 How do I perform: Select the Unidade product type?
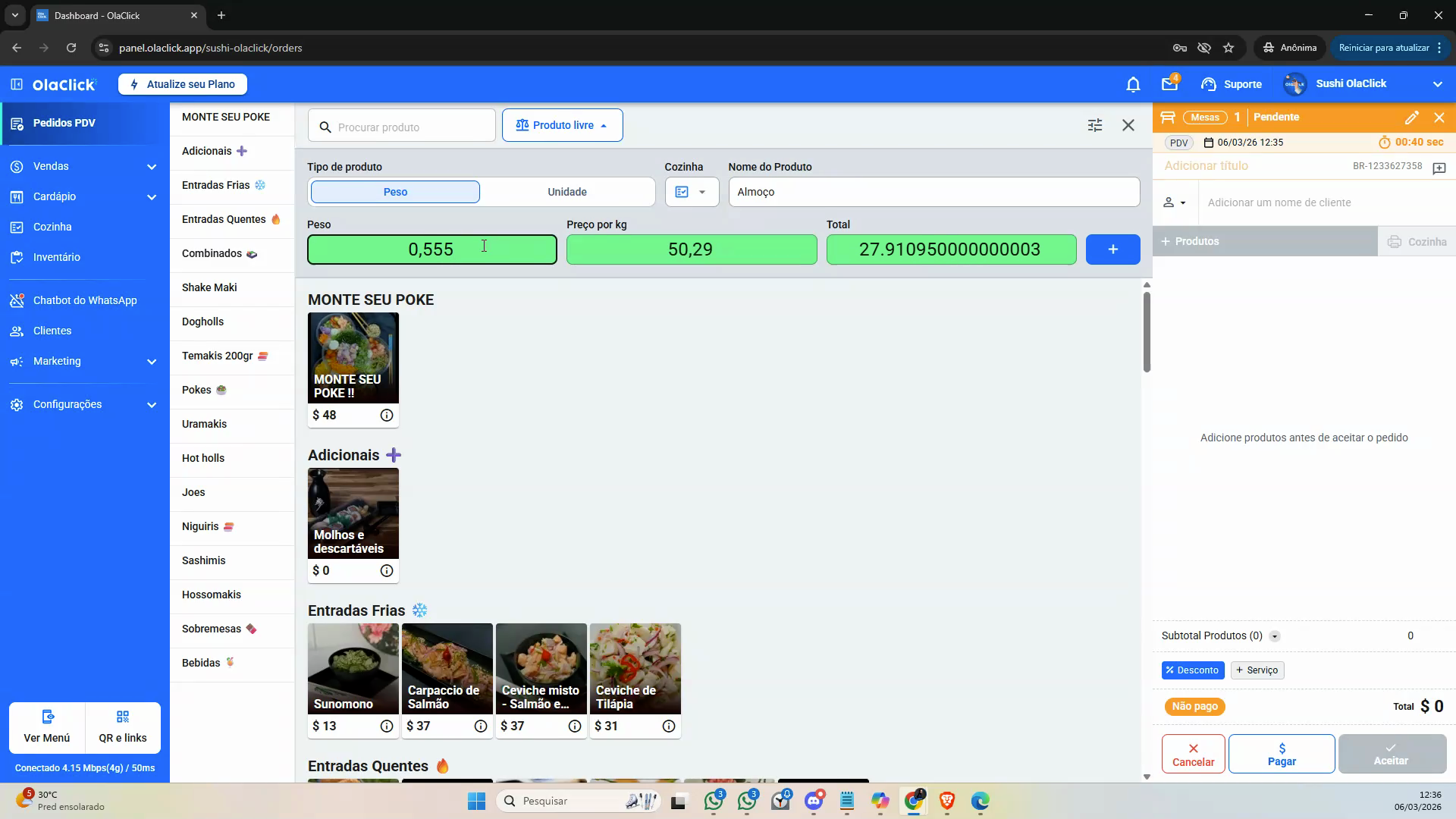pos(567,192)
